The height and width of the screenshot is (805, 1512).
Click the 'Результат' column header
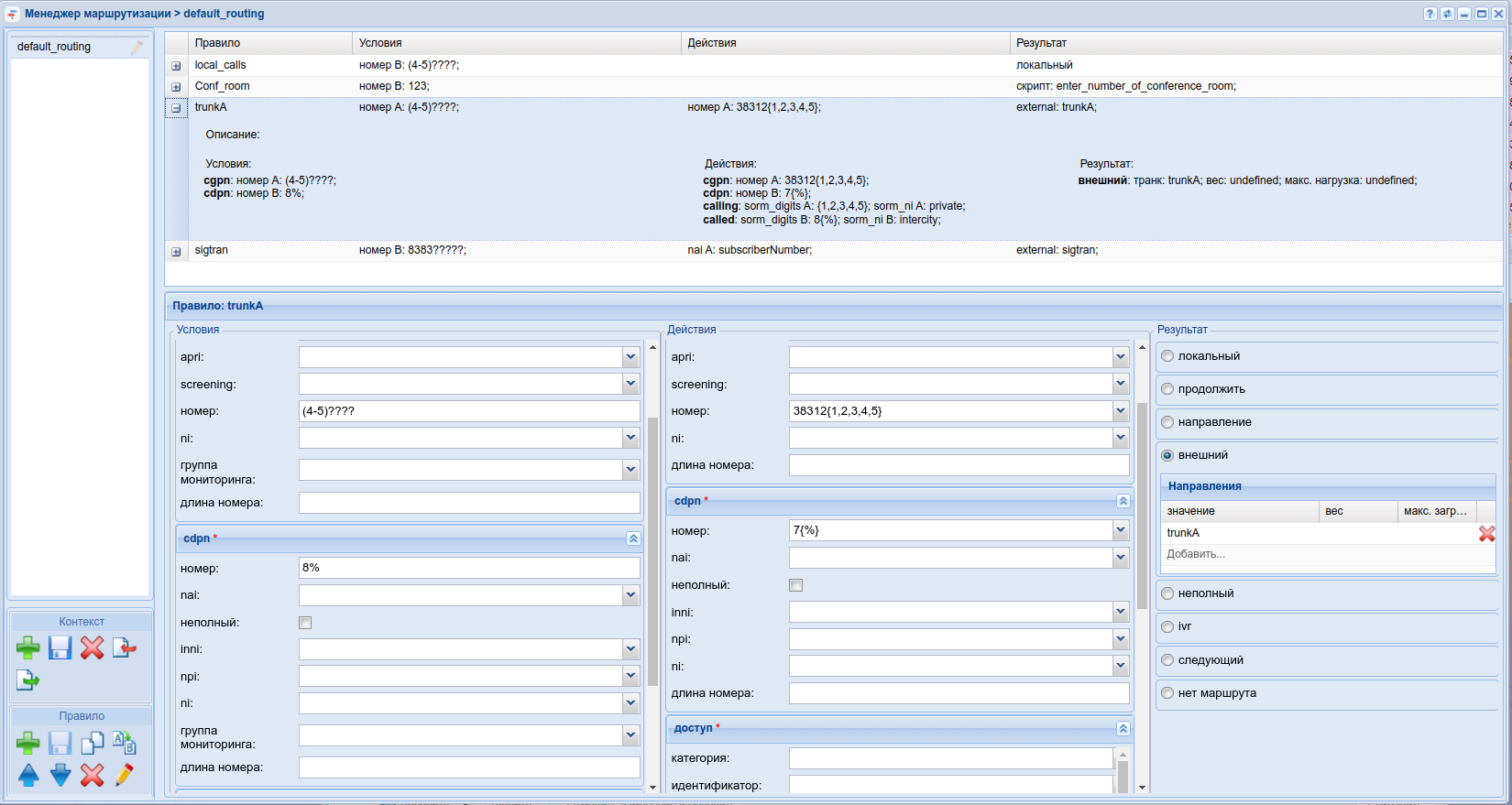(x=1041, y=43)
